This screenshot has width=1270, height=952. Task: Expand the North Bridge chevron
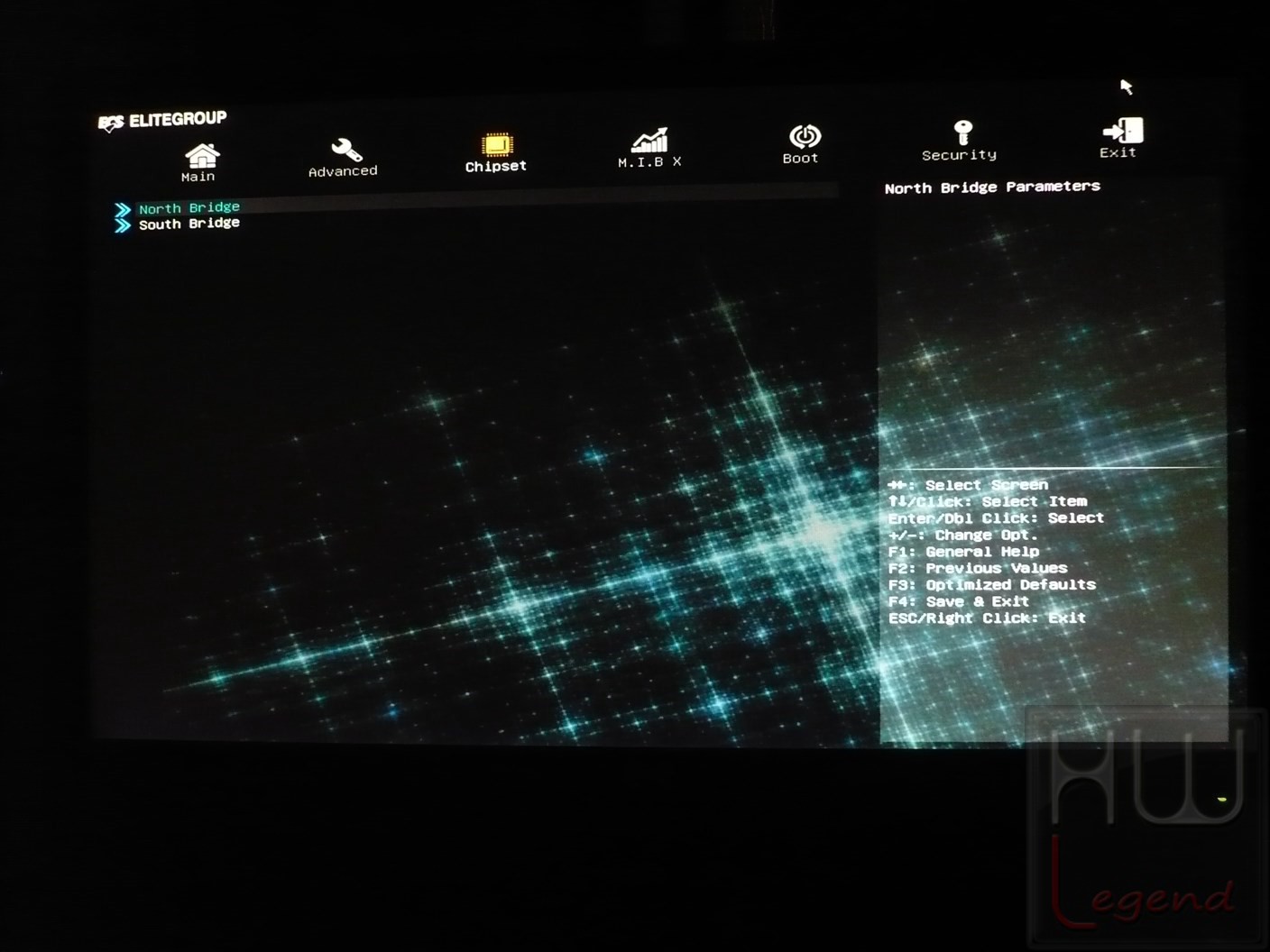[123, 210]
